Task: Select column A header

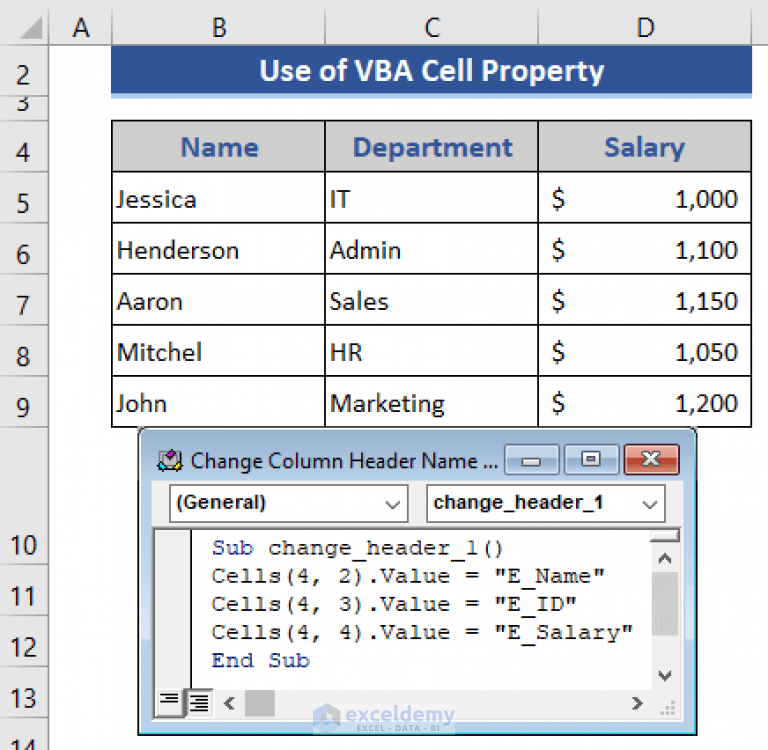Action: [x=81, y=28]
